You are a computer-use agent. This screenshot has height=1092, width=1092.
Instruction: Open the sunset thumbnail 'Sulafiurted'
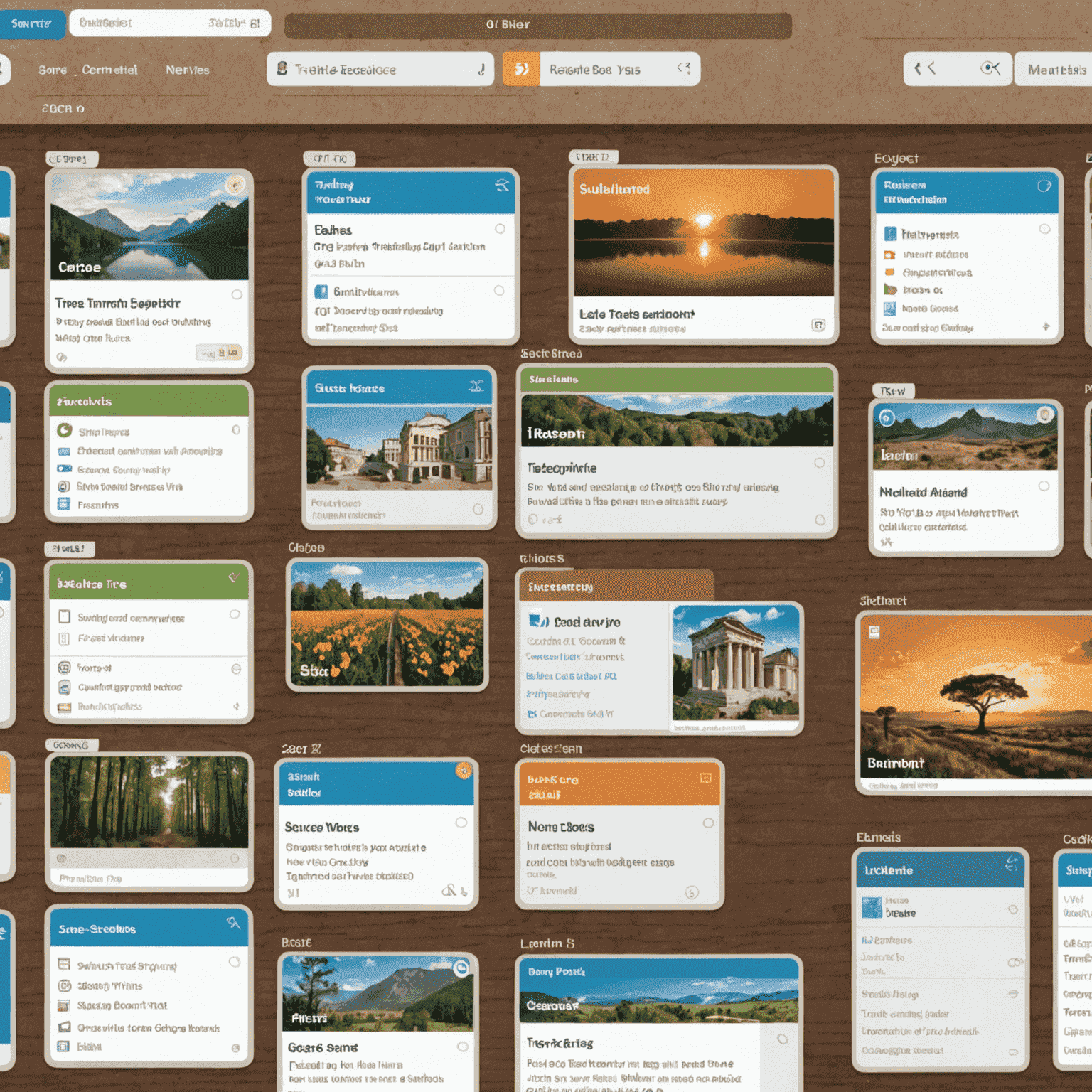(x=704, y=232)
